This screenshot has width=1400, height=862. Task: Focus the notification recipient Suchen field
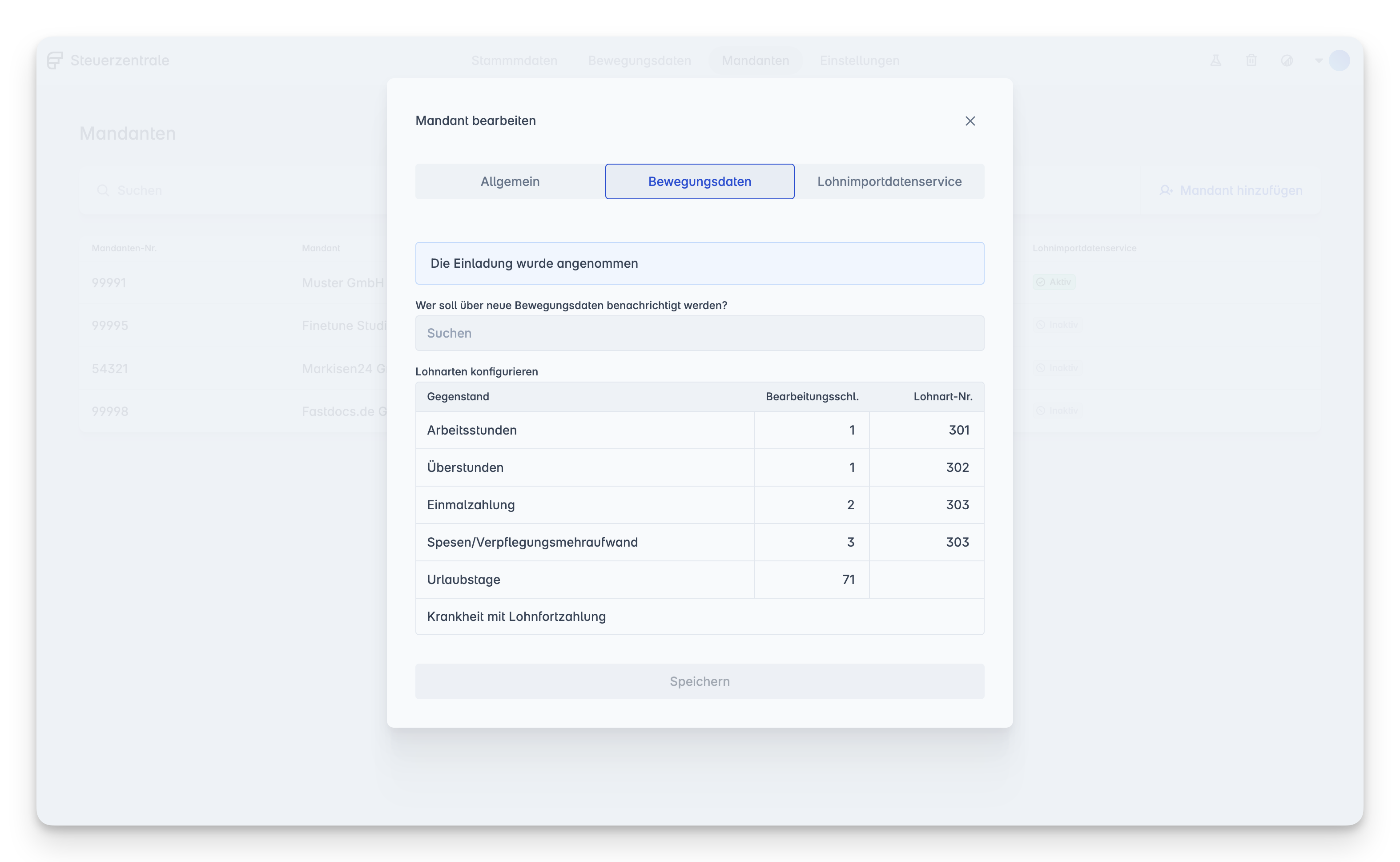(x=700, y=333)
